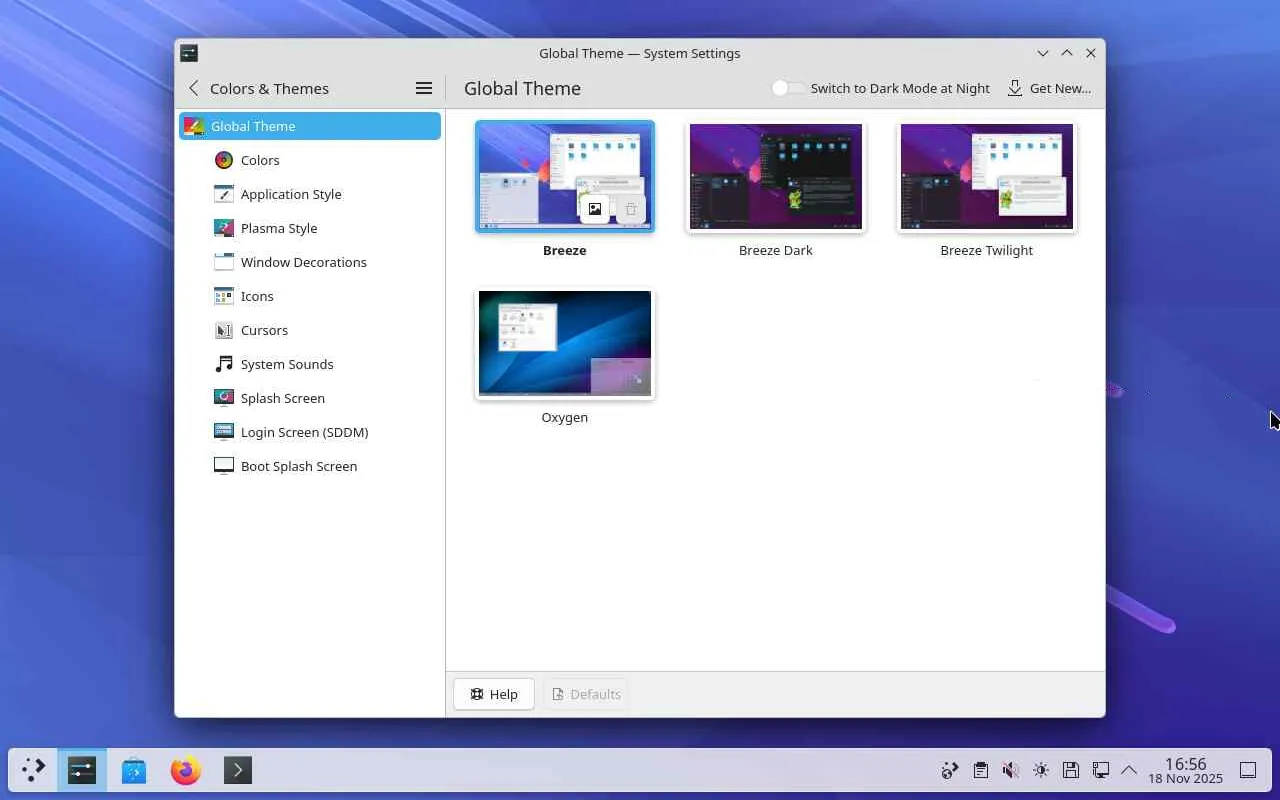Open the Application Launcher in the taskbar
The height and width of the screenshot is (800, 1280).
coord(33,770)
